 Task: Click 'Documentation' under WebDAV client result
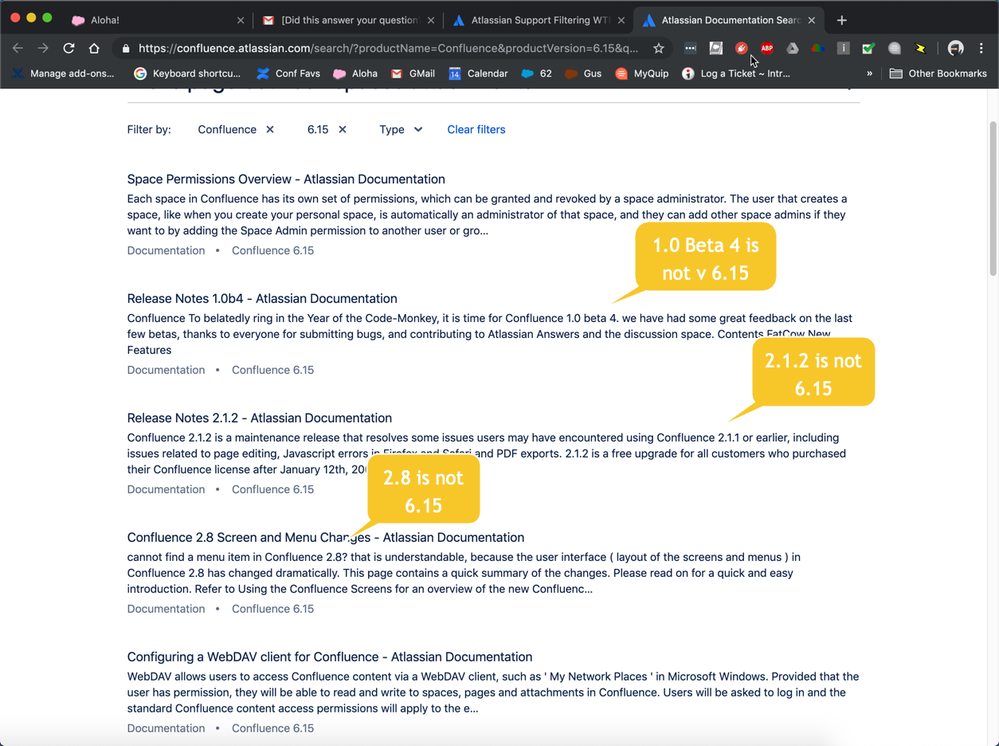click(166, 728)
